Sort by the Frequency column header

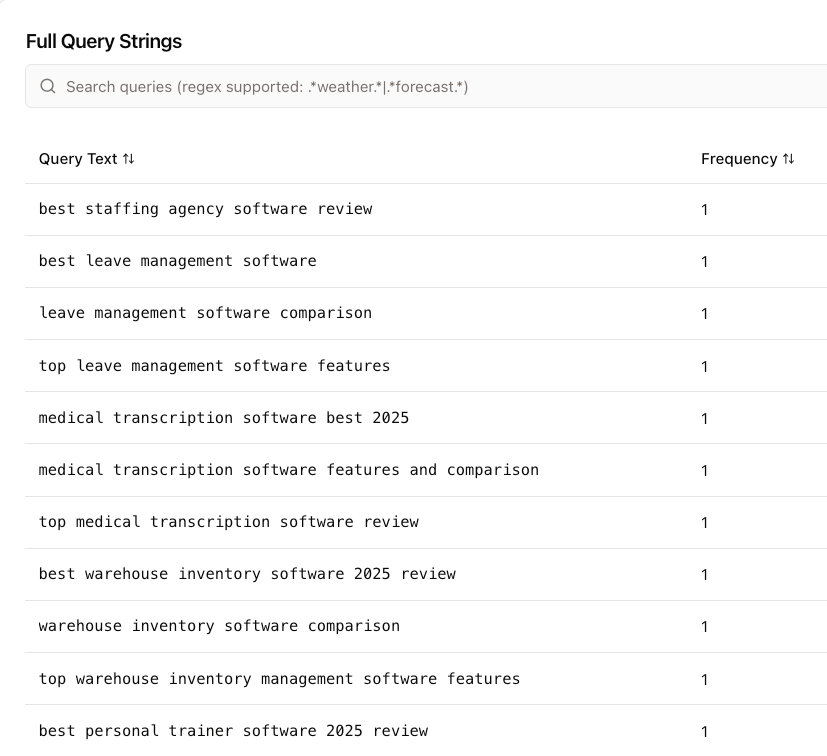tap(739, 159)
